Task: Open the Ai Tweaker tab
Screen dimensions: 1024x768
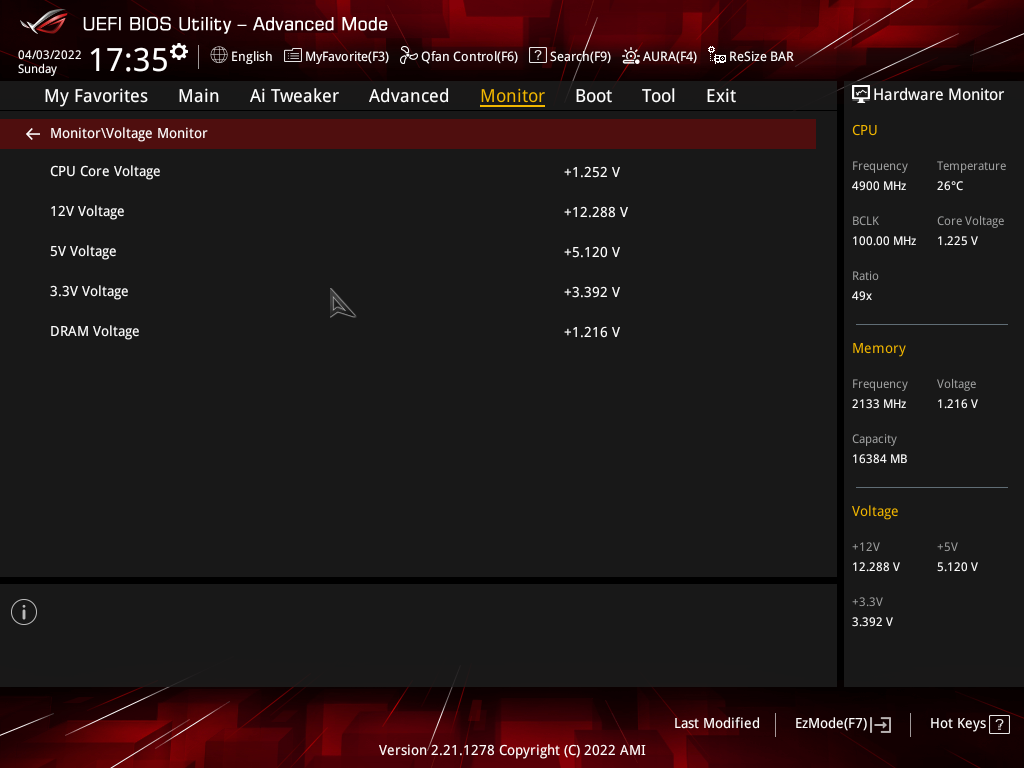Action: pyautogui.click(x=294, y=96)
